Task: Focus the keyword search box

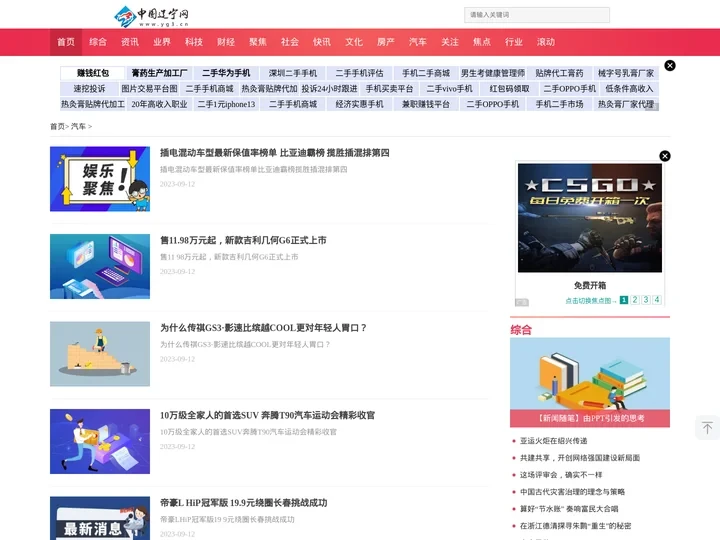Action: [537, 15]
